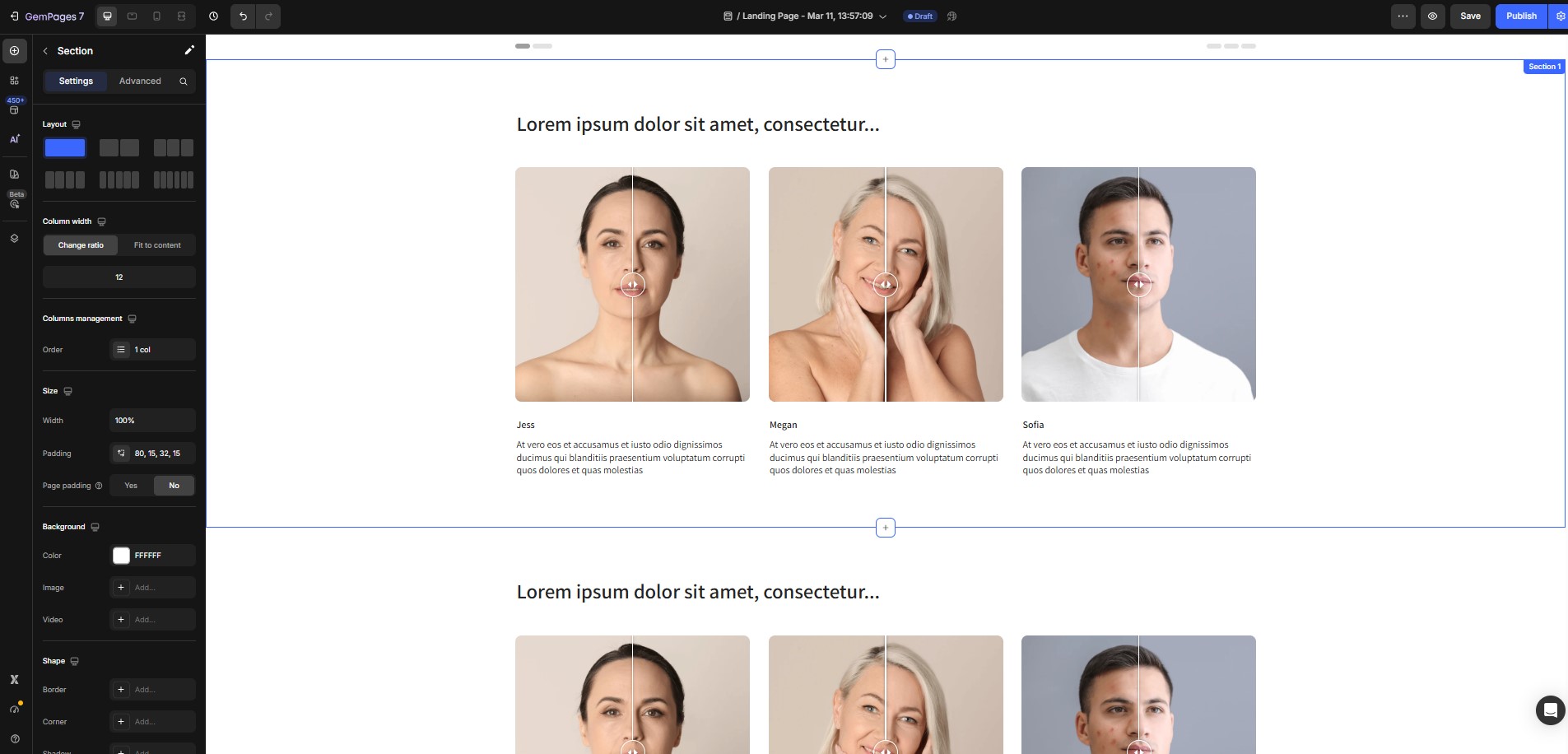1568x754 pixels.
Task: Switch to tablet device preview
Action: point(132,16)
